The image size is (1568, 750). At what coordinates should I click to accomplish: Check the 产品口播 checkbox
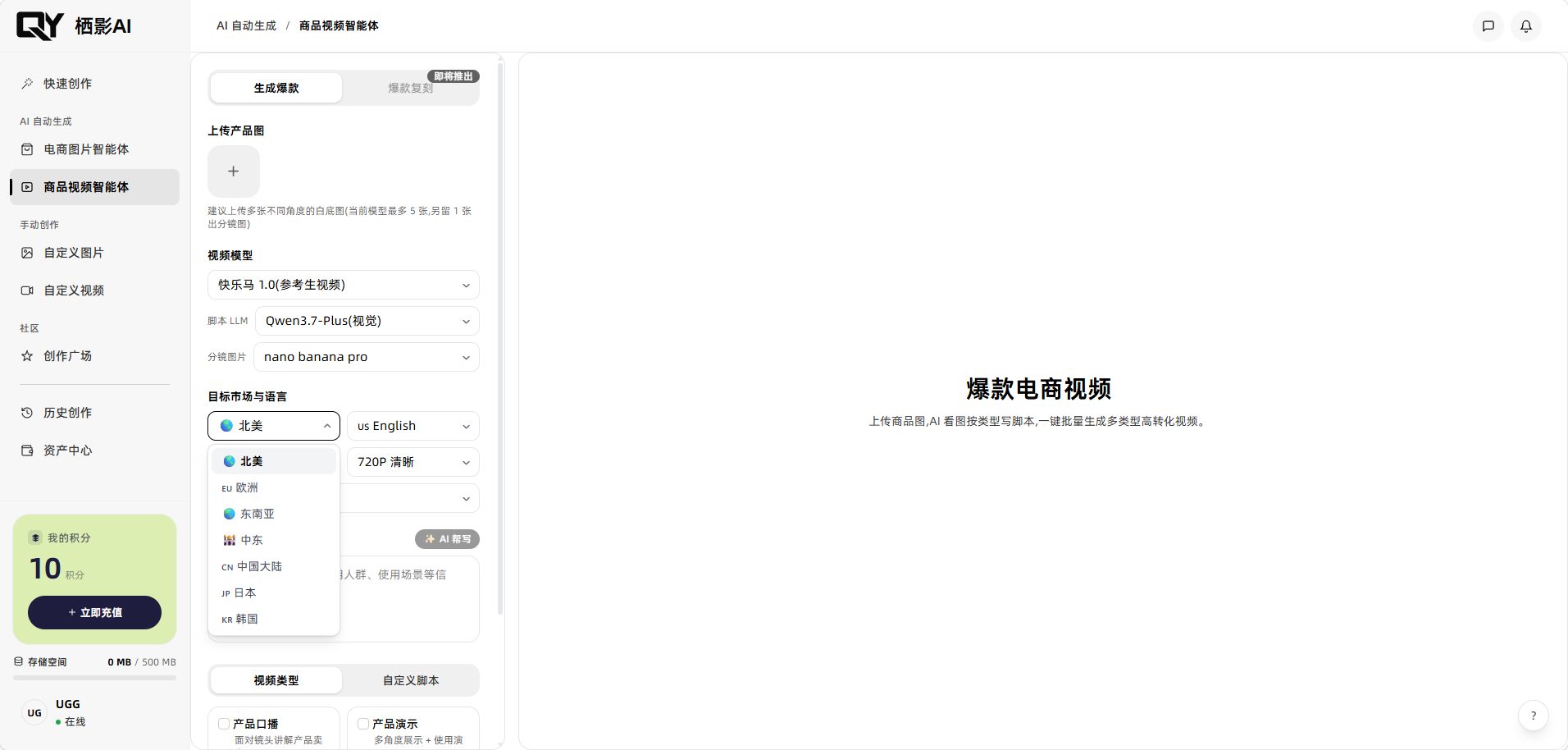(224, 724)
